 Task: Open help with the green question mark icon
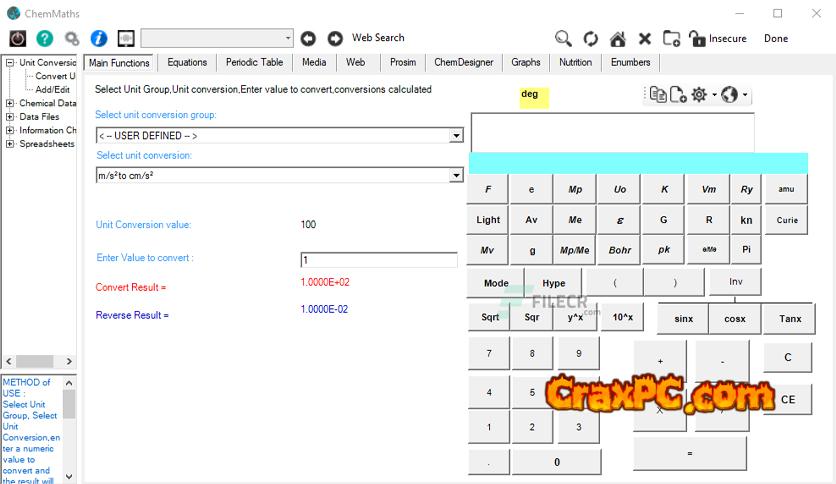(45, 39)
